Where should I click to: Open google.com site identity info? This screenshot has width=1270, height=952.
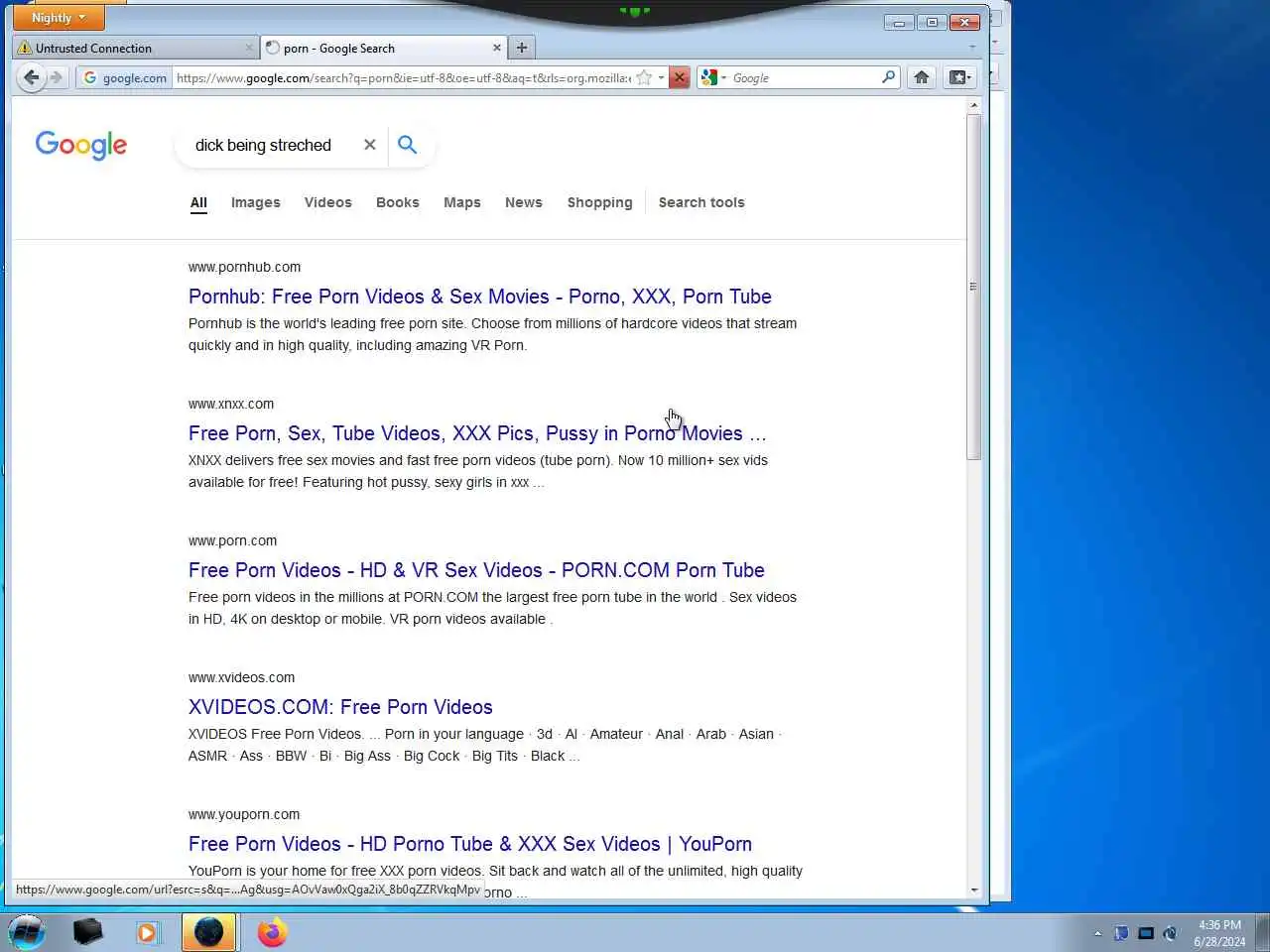(x=125, y=77)
